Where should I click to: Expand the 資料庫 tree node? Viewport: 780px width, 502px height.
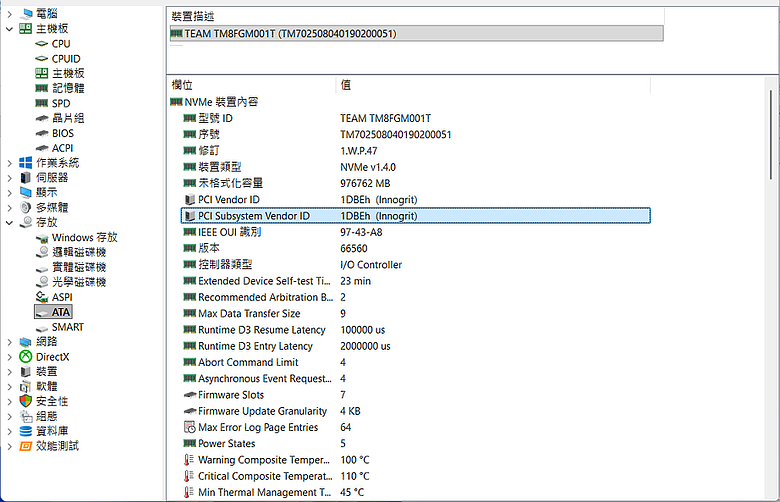[x=9, y=431]
